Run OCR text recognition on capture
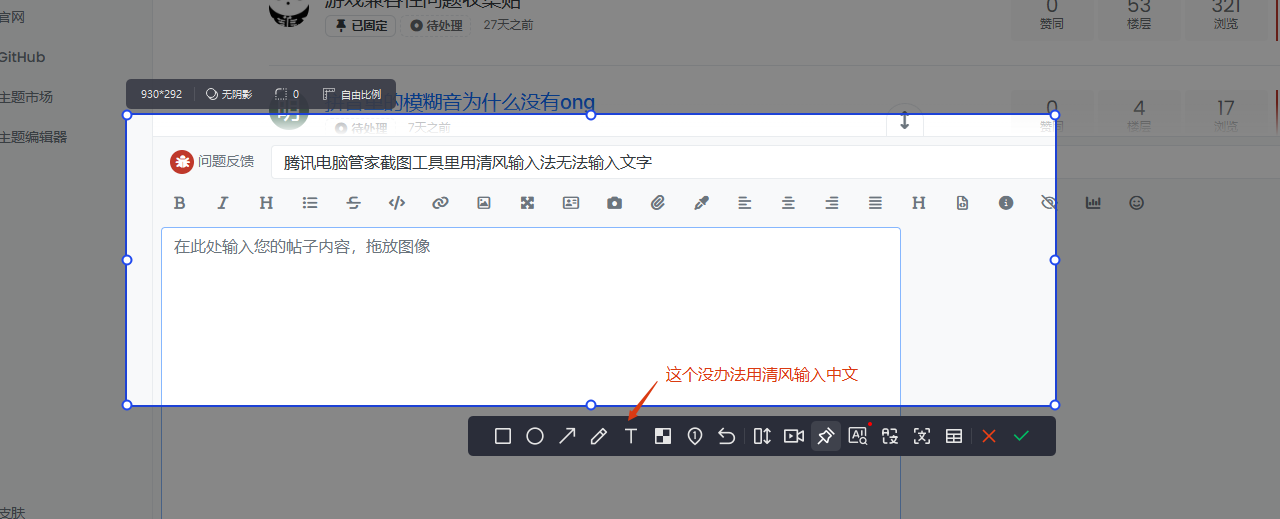 922,436
